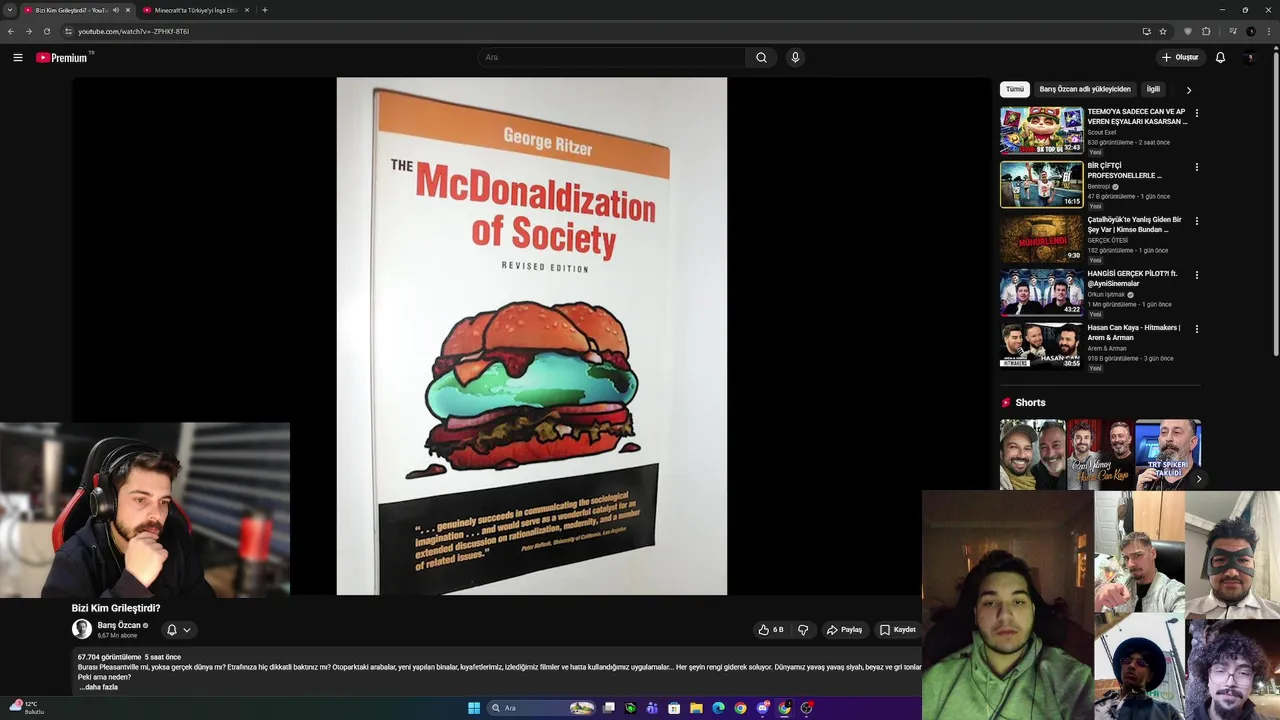
Task: Open Windows Start menu
Action: [x=474, y=708]
